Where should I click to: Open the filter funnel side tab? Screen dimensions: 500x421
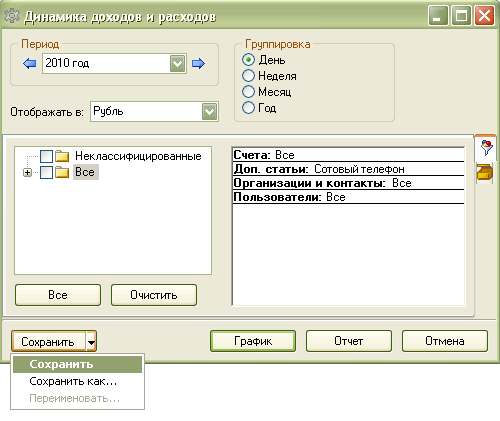point(486,147)
